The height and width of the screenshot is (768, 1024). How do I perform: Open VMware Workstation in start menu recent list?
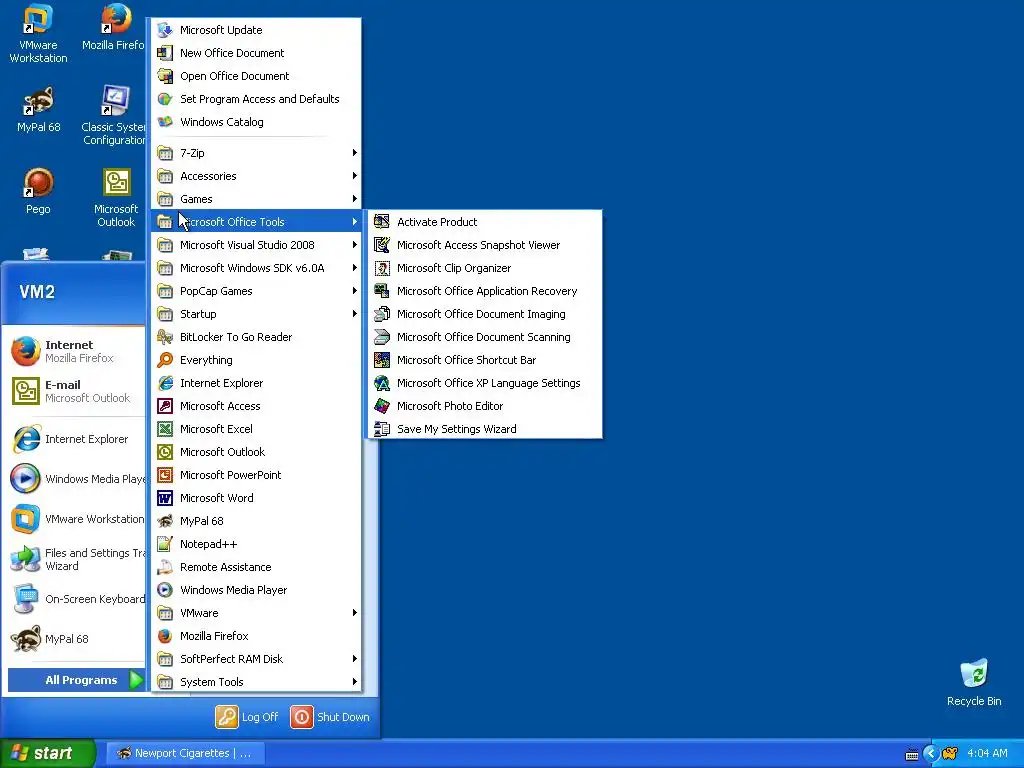pos(76,519)
